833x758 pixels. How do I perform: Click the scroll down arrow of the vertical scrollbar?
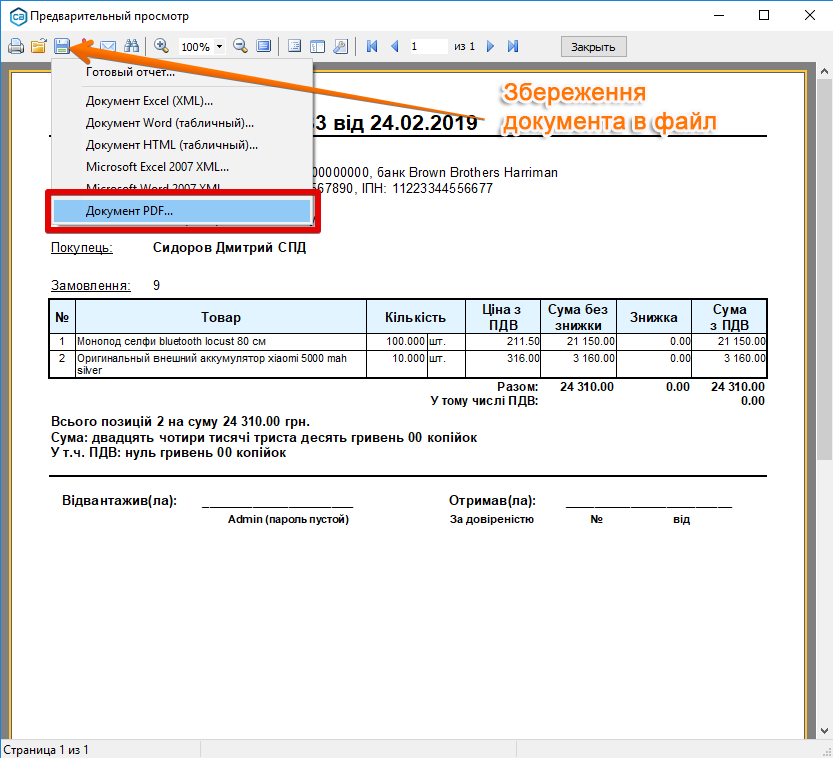tap(824, 731)
